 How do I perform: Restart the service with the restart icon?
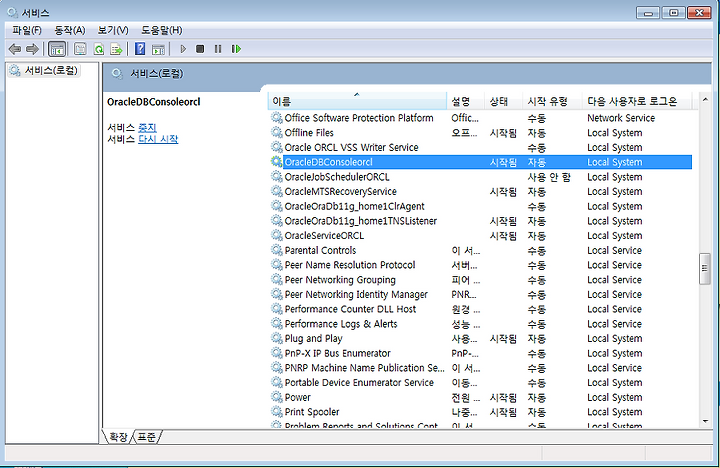tap(236, 49)
